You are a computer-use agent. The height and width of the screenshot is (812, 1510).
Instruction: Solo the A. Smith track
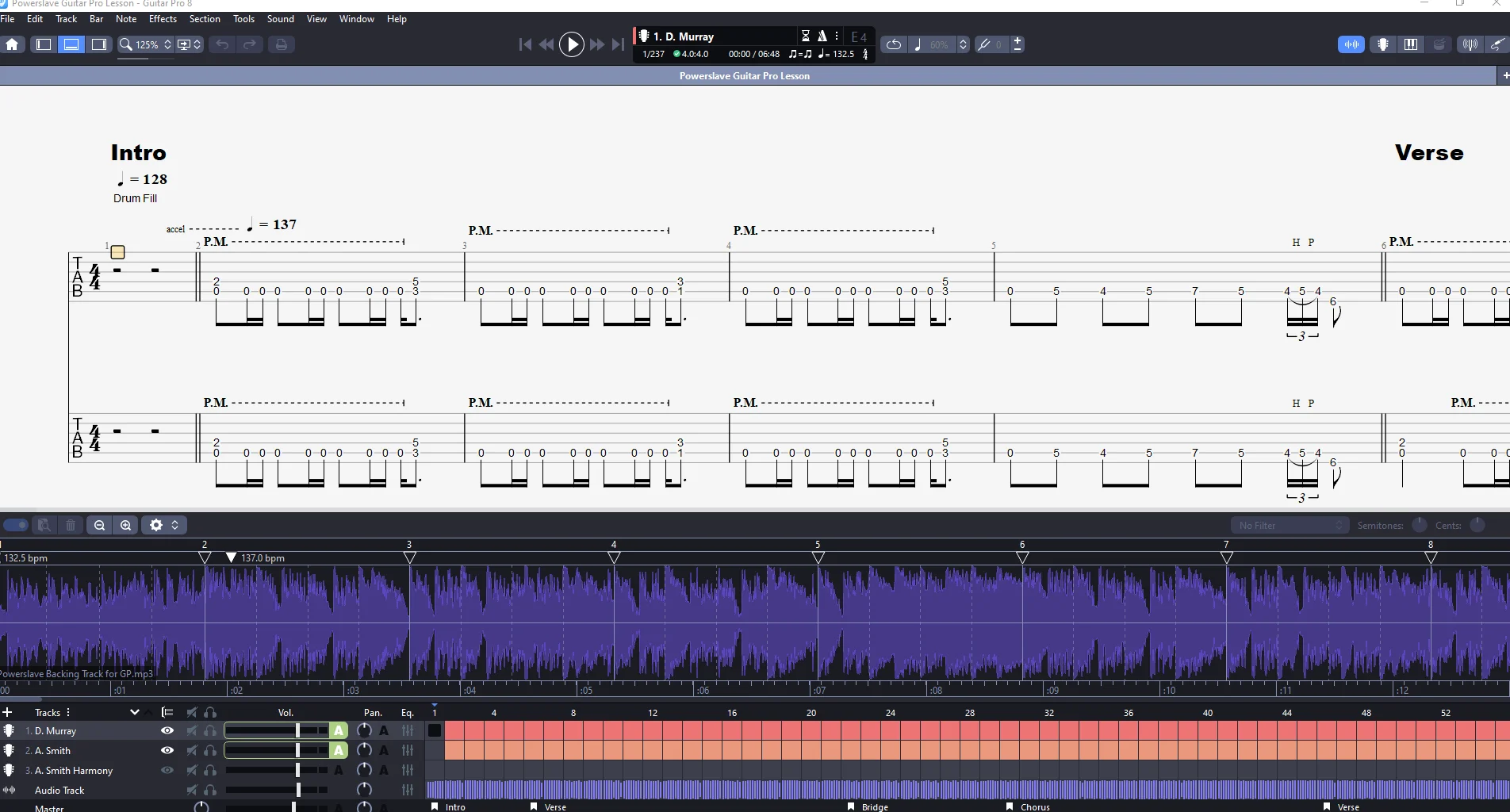pos(210,750)
